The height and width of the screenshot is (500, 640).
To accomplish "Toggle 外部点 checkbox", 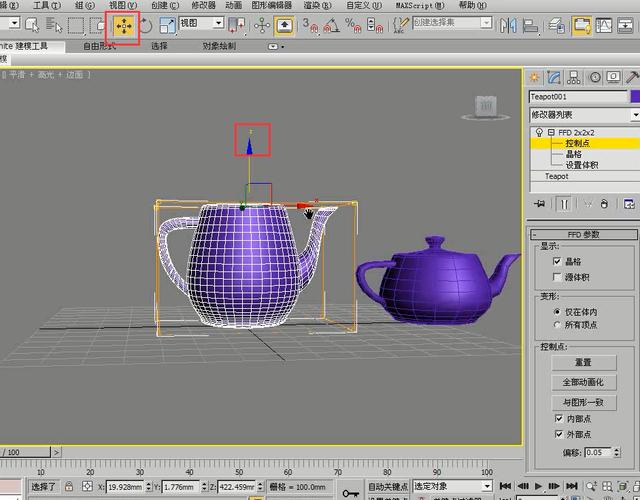I will (x=559, y=434).
